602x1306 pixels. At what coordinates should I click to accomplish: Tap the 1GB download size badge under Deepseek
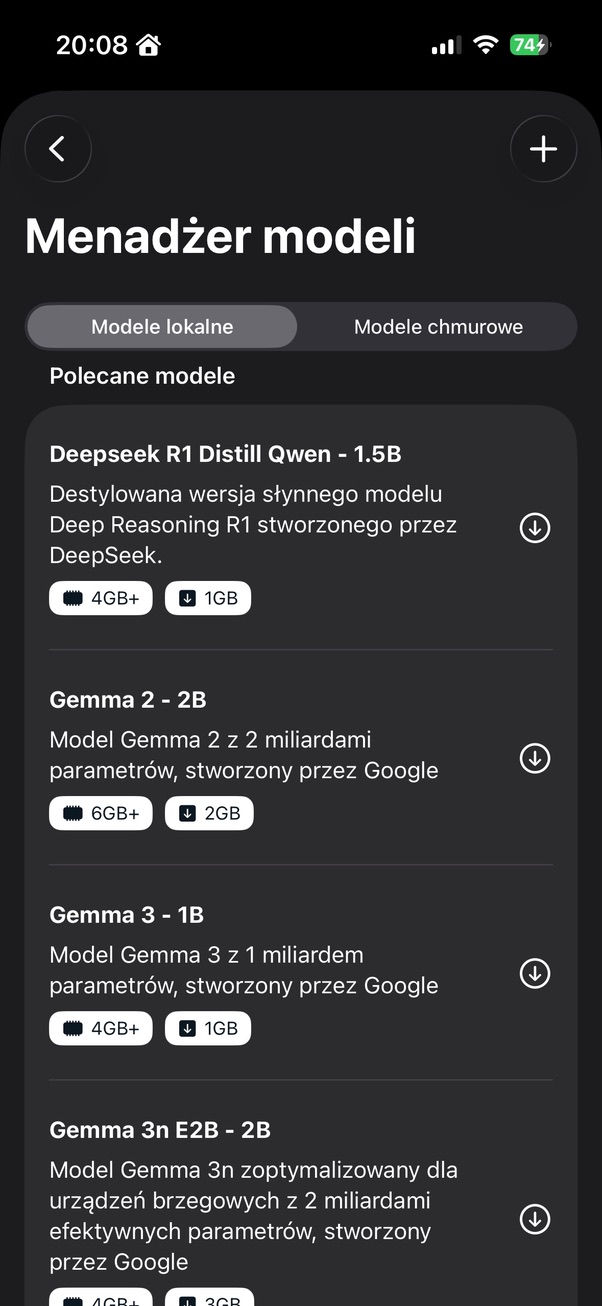(208, 598)
